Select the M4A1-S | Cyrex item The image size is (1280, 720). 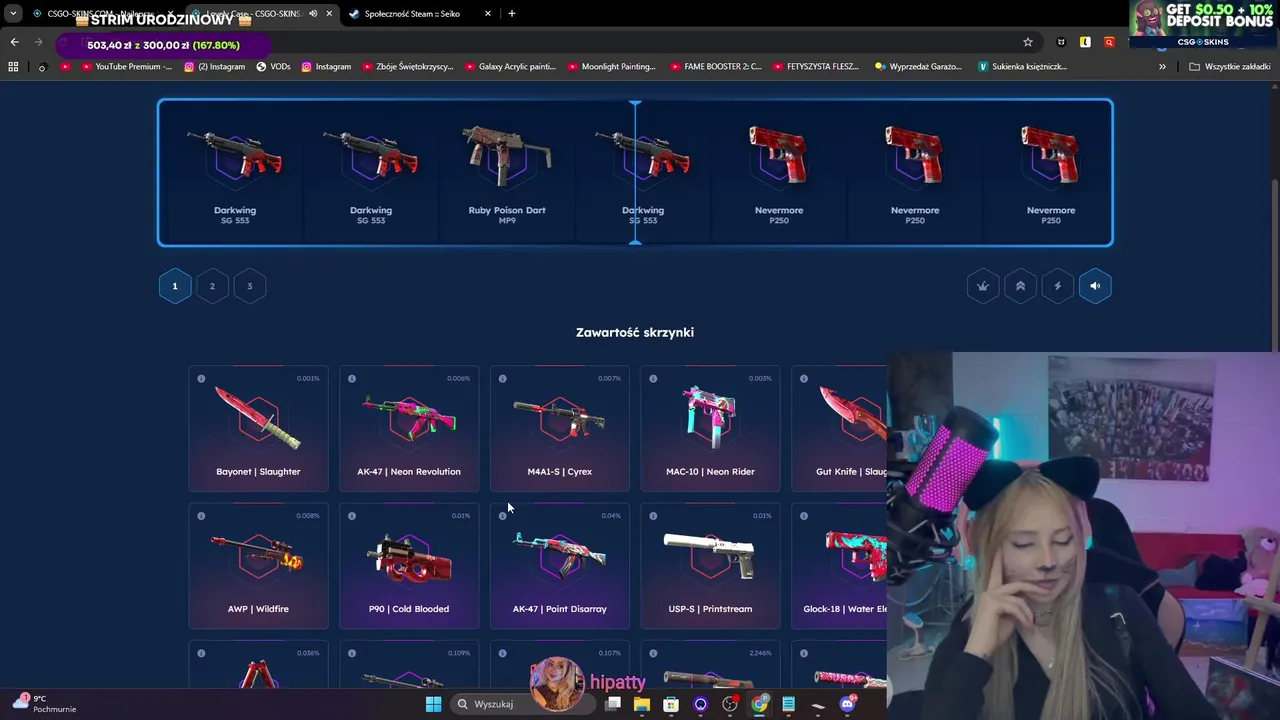[560, 429]
